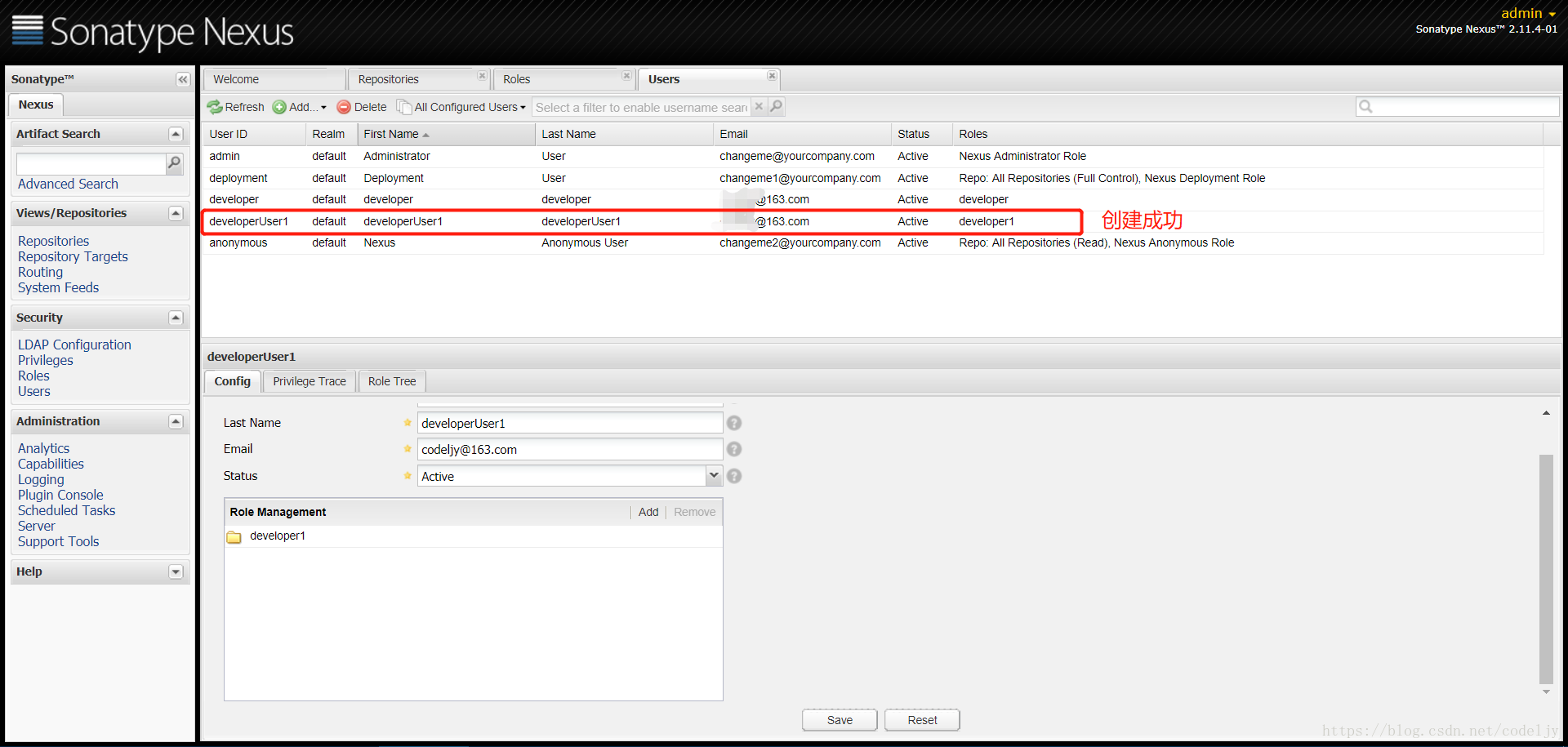Screen dimensions: 1568x747
Task: Open the admin account menu
Action: (x=1528, y=13)
